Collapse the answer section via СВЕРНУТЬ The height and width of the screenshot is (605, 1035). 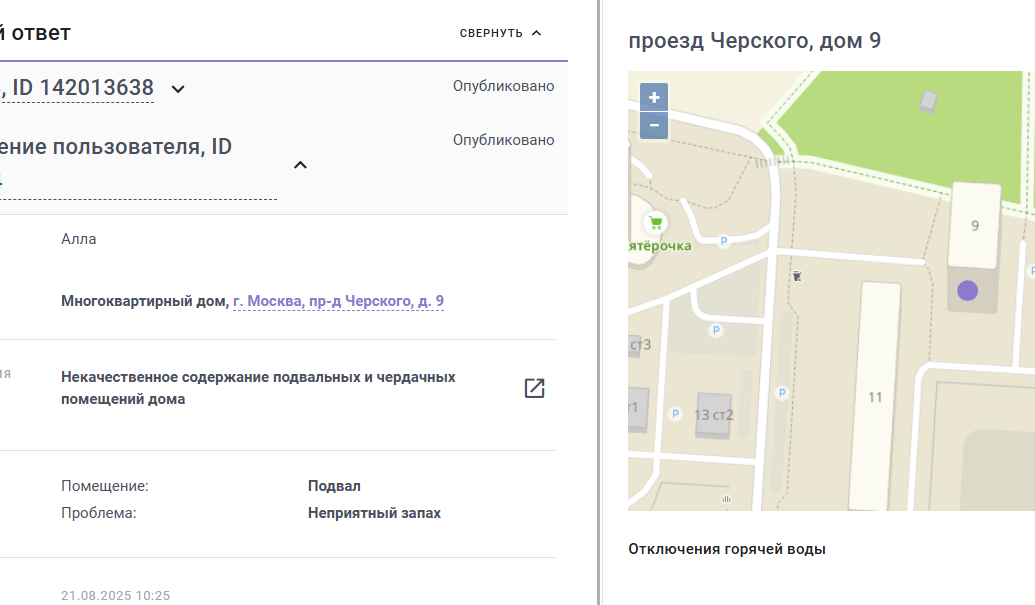click(x=500, y=33)
